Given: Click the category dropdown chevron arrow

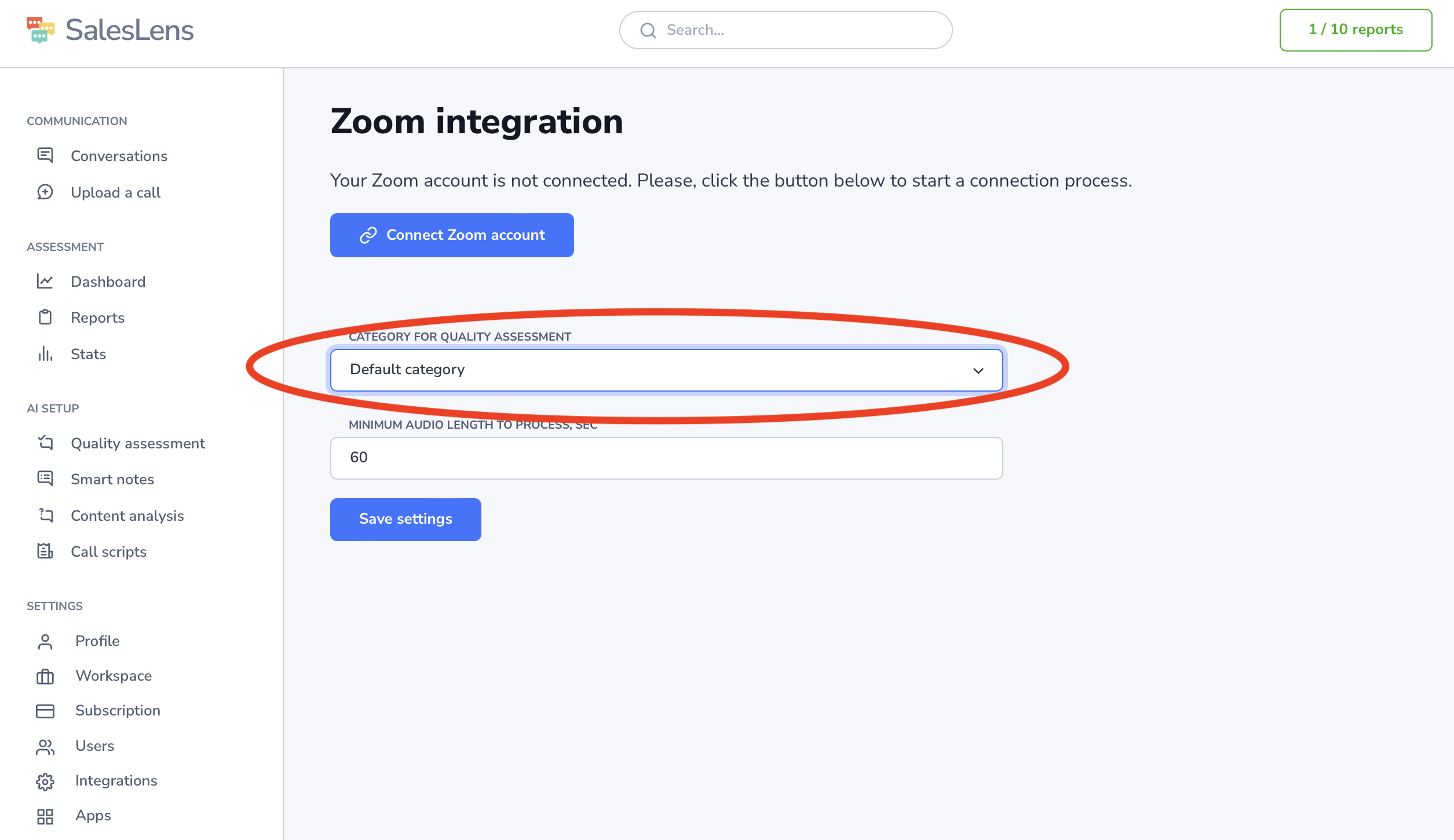Looking at the screenshot, I should tap(978, 371).
